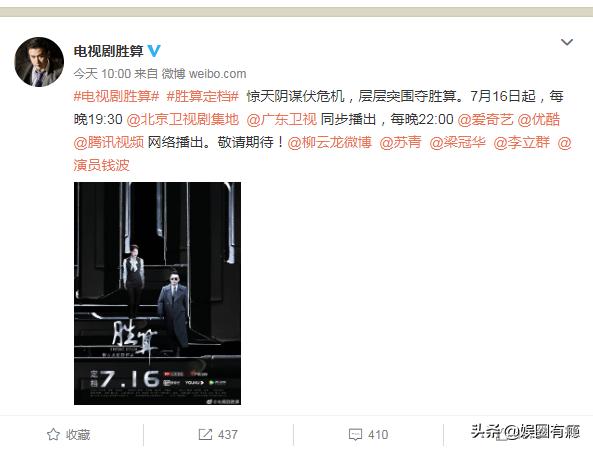Image resolution: width=593 pixels, height=452 pixels.
Task: Open the @优酷 mention link
Action: pyautogui.click(x=539, y=120)
